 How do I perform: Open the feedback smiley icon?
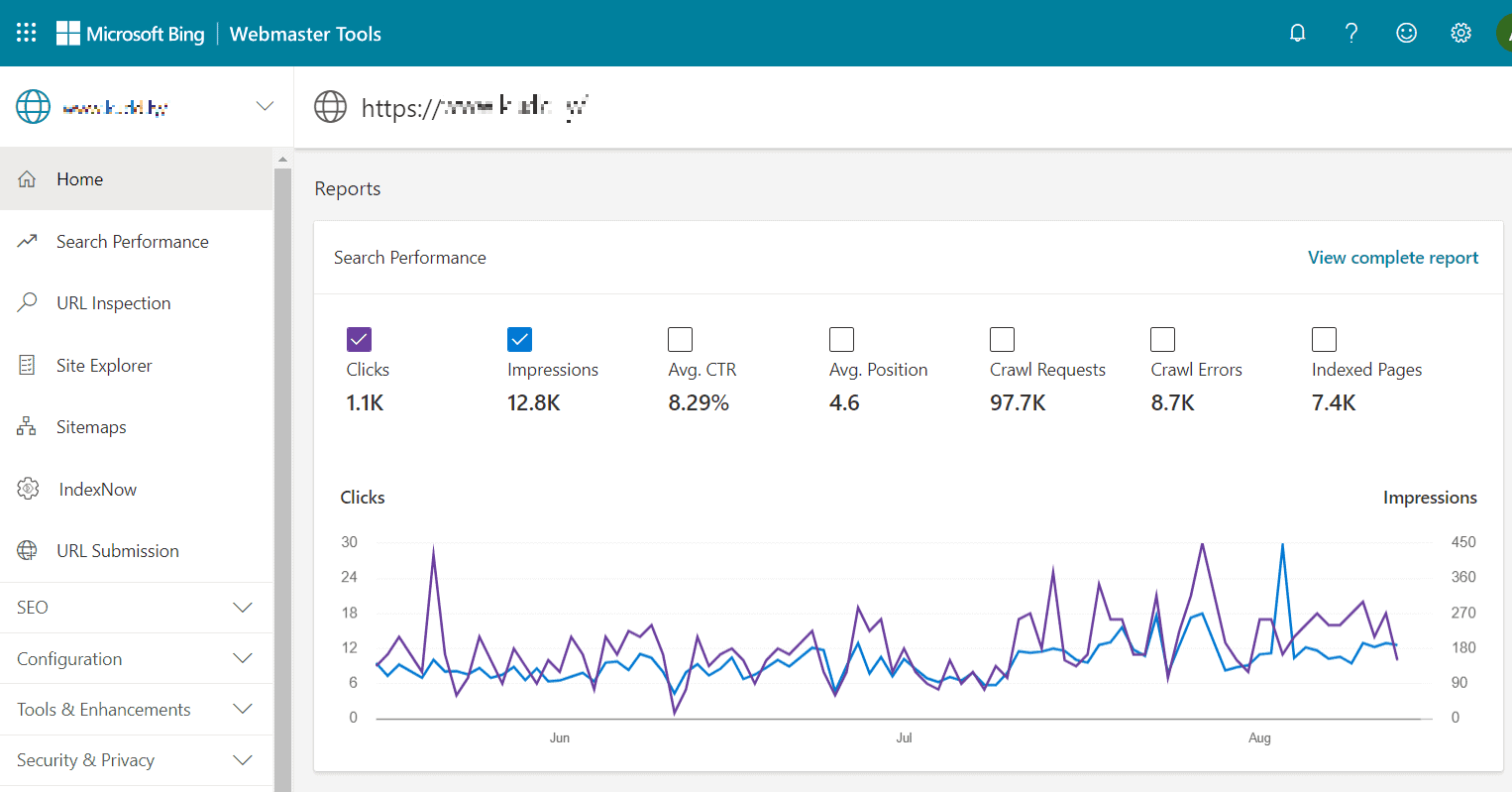[1406, 33]
